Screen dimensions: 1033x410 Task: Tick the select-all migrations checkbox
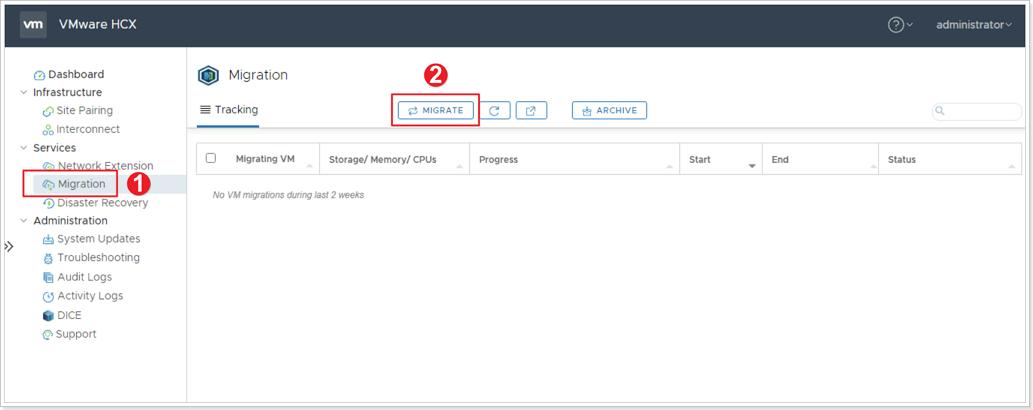[211, 158]
